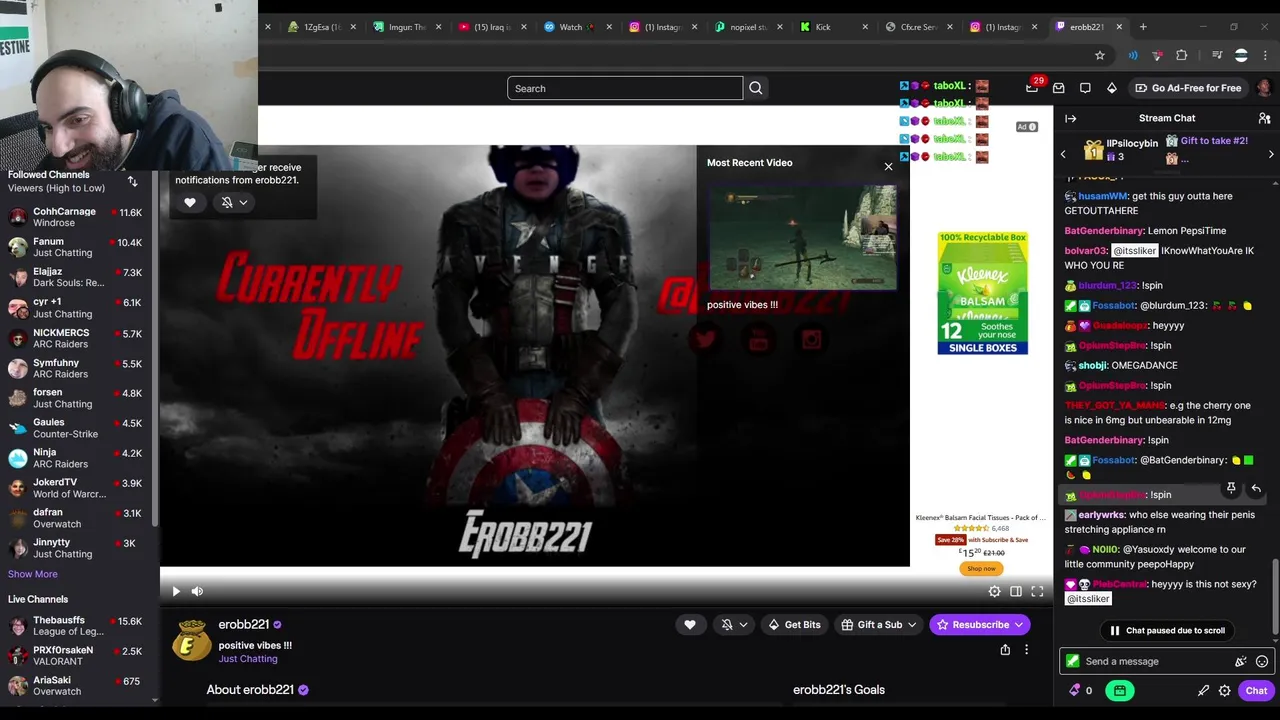
Task: Click the ad's Shop now button
Action: 981,568
